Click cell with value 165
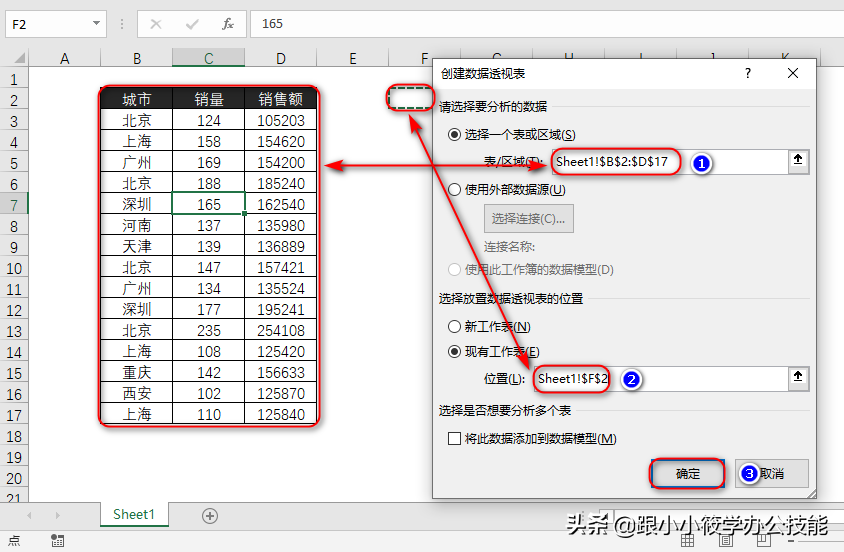Image resolution: width=844 pixels, height=552 pixels. (208, 204)
